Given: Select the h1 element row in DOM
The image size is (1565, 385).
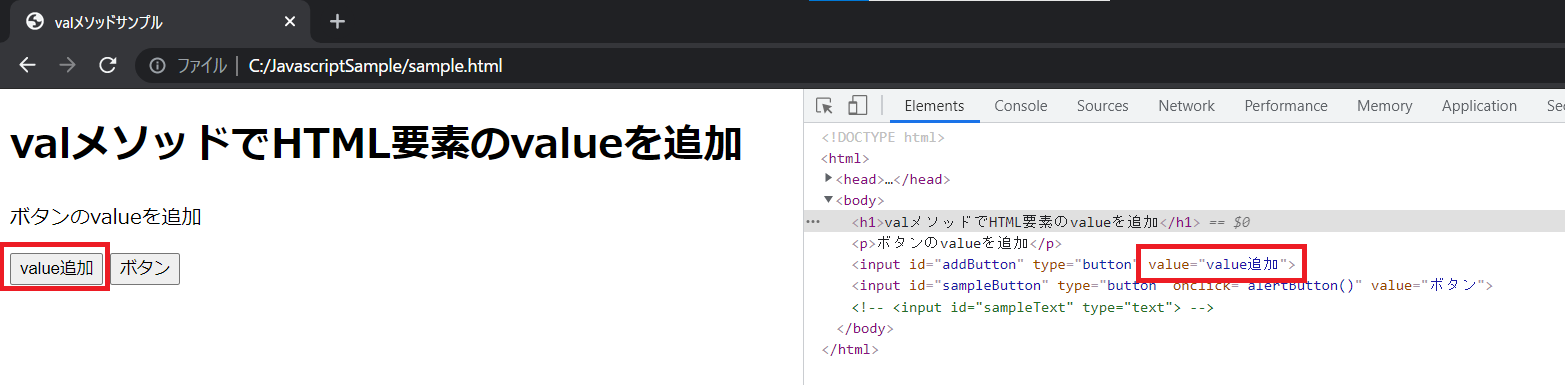Looking at the screenshot, I should pos(1184,222).
